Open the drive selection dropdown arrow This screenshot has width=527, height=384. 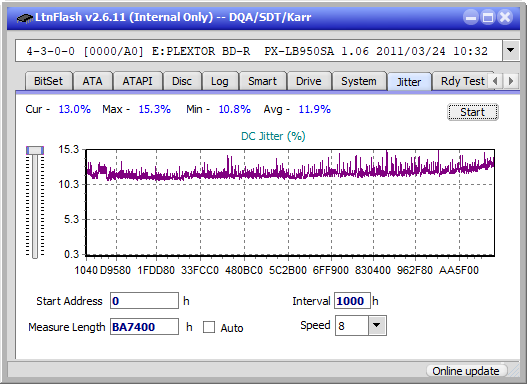point(511,51)
